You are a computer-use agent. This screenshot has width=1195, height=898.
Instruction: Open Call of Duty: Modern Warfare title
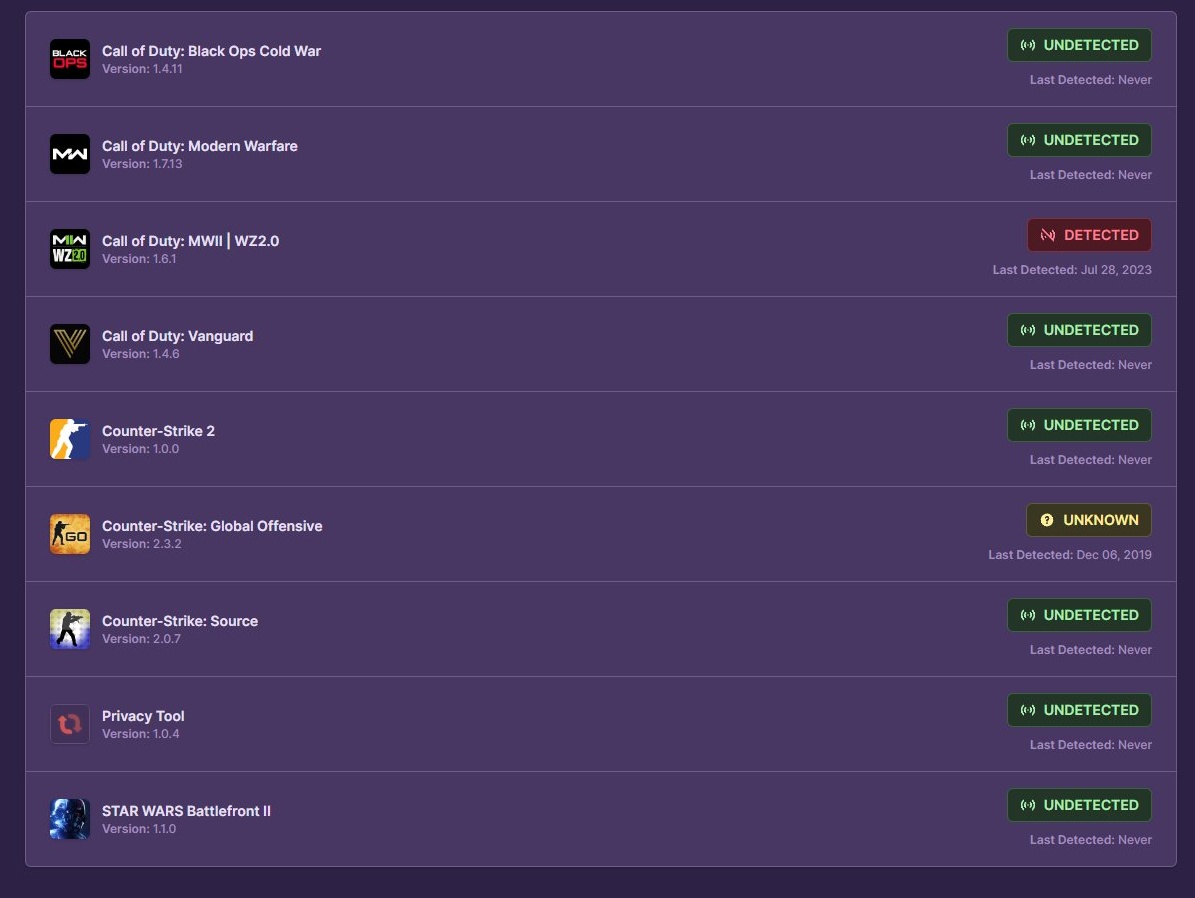pos(200,146)
